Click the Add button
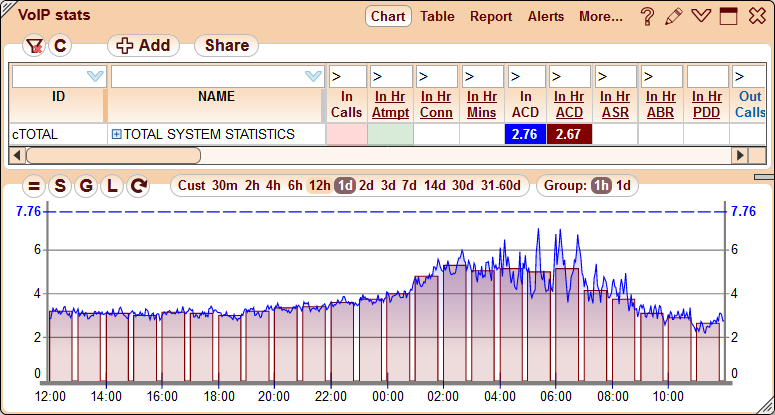 click(x=143, y=46)
